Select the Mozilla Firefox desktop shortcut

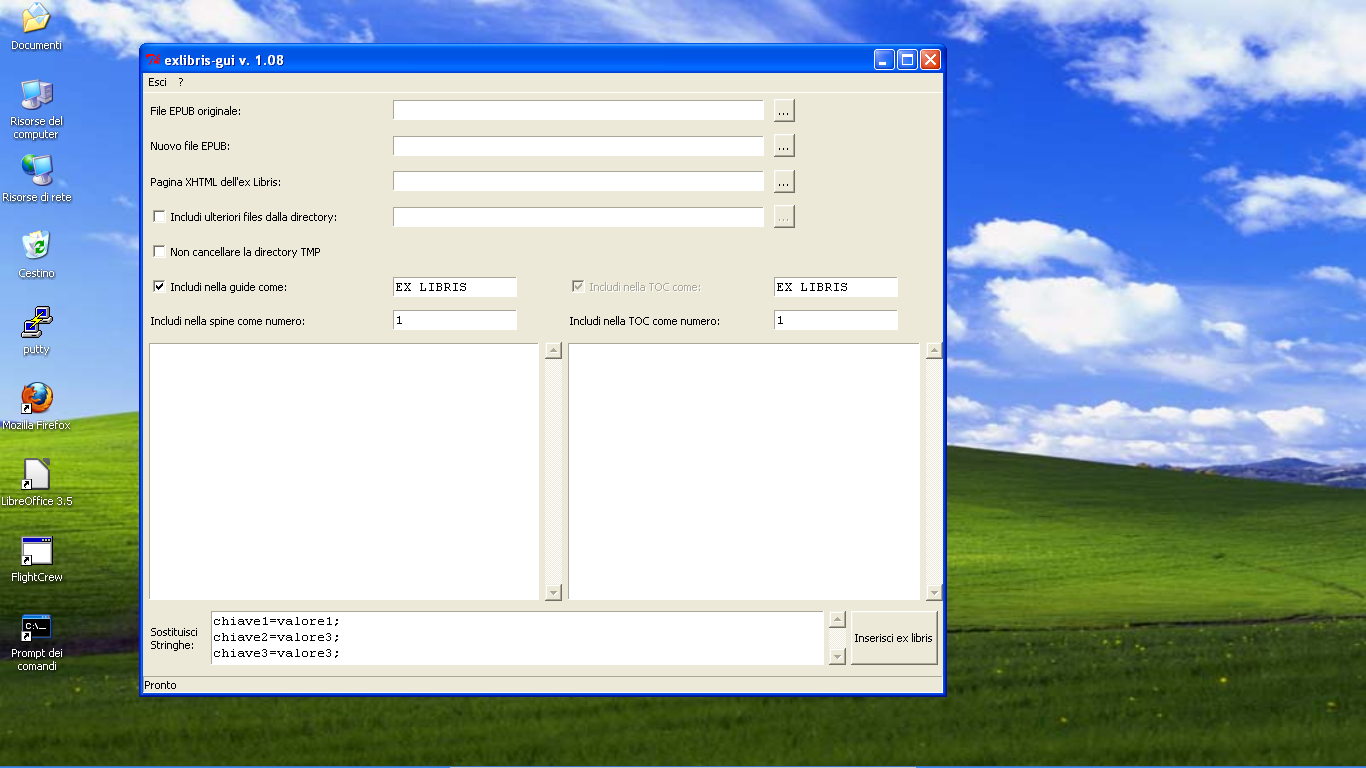[x=36, y=406]
